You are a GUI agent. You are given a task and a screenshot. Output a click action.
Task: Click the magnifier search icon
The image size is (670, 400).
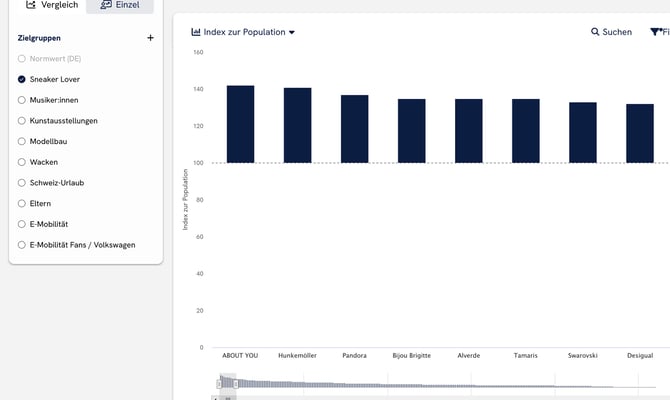(x=596, y=32)
